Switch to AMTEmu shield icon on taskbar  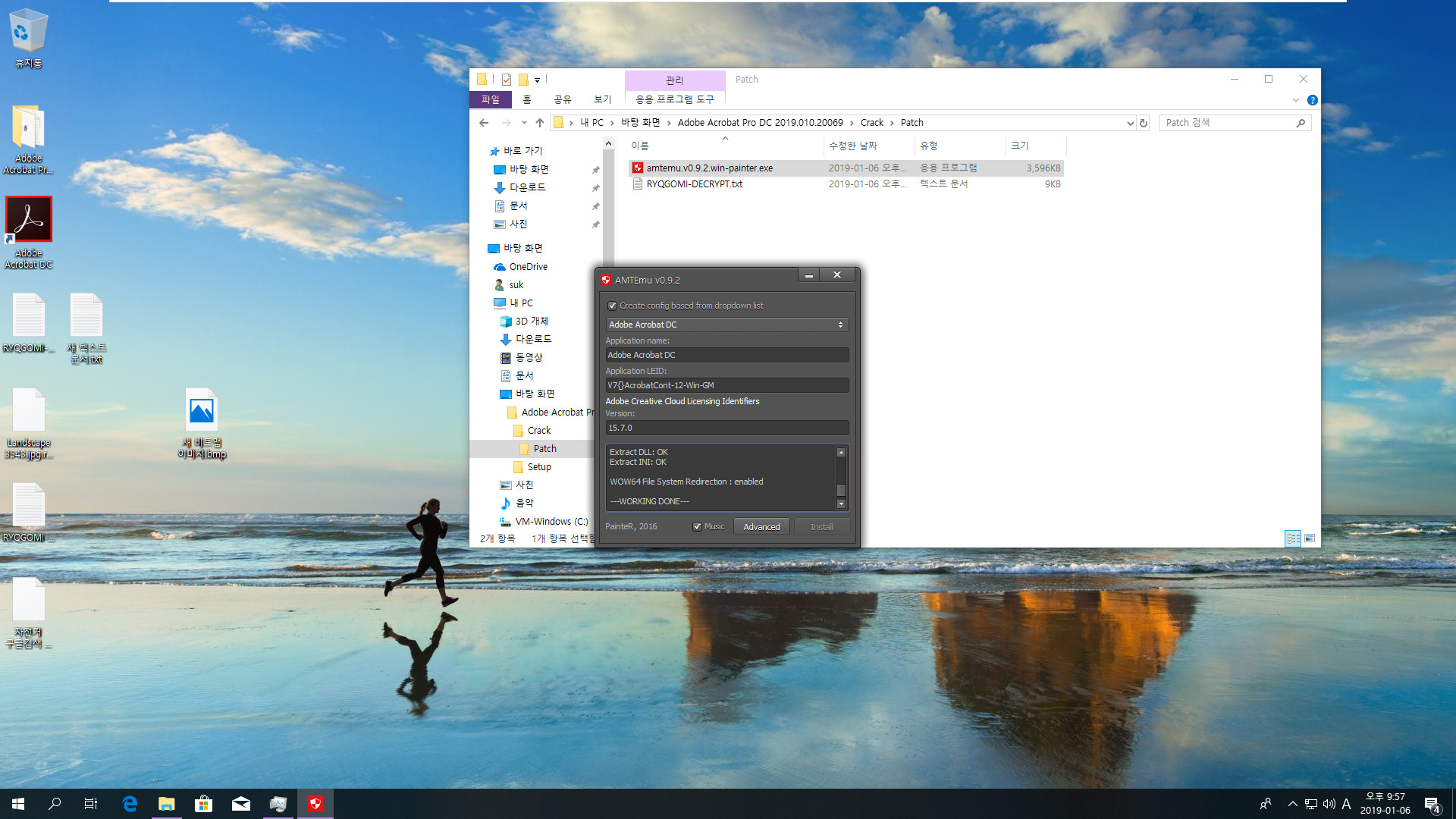coord(315,804)
